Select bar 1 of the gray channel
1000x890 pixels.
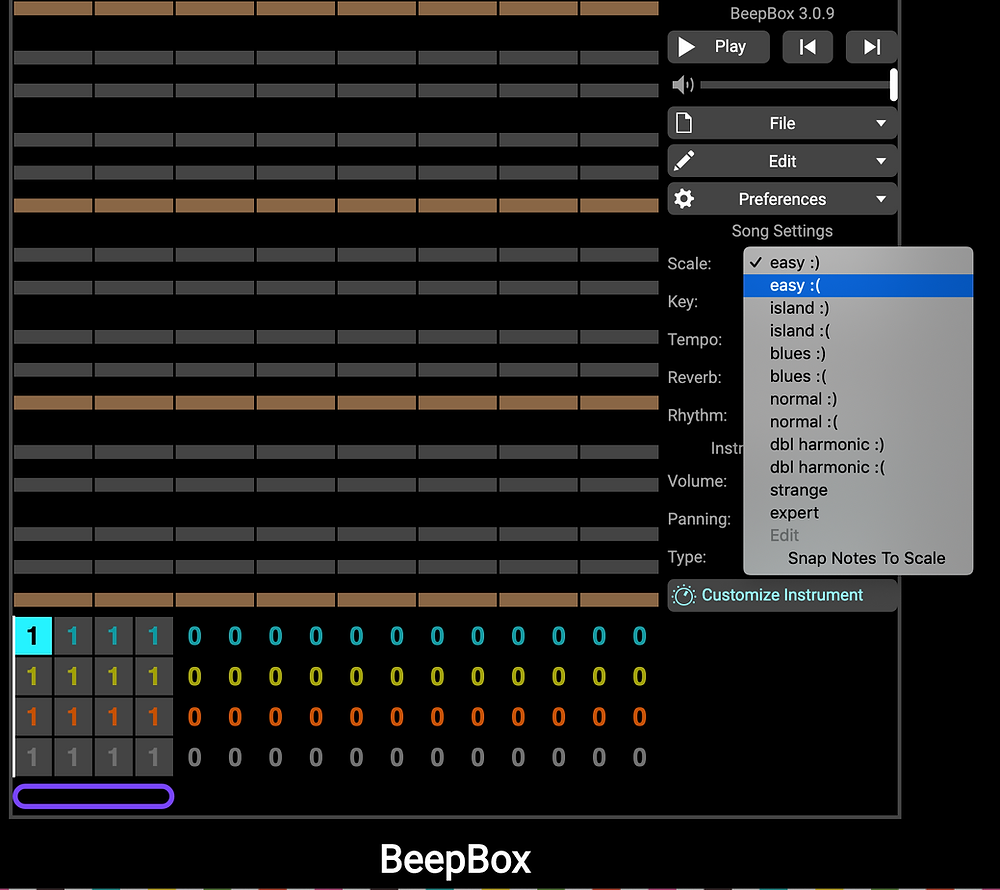coord(33,757)
